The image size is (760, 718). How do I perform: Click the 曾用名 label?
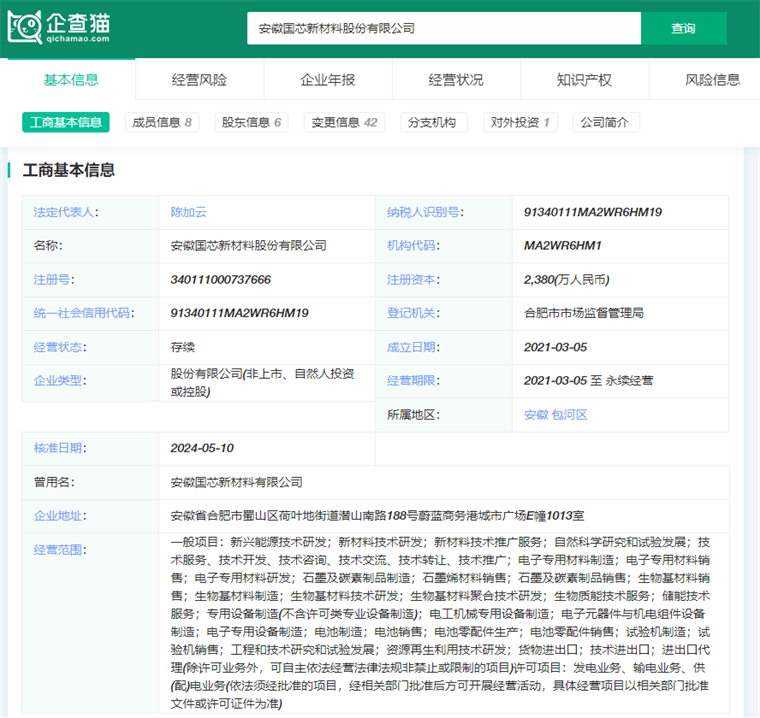[x=54, y=482]
